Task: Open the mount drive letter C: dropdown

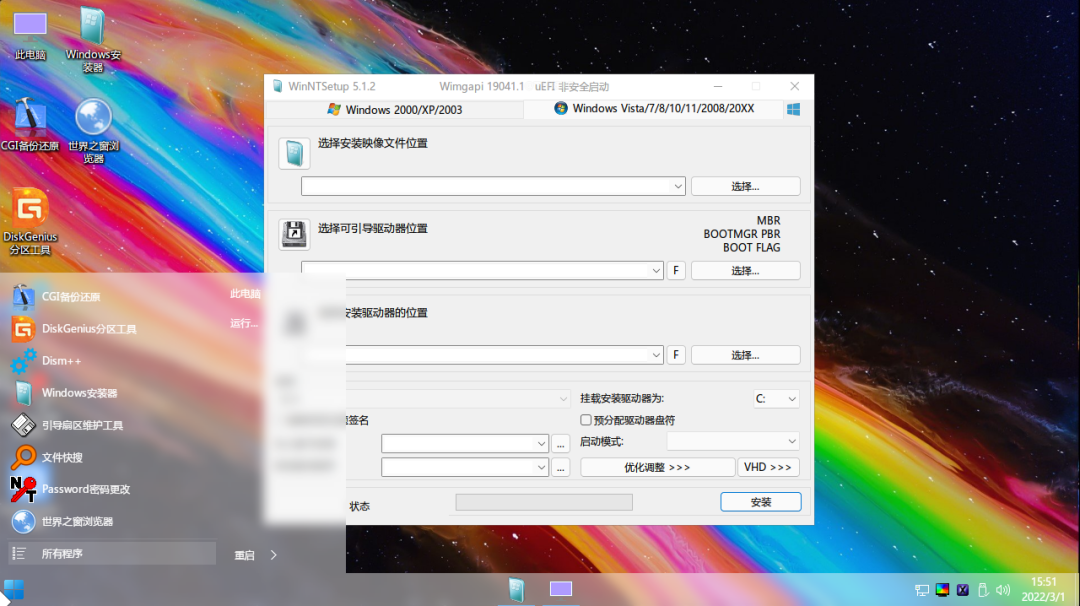Action: 776,399
